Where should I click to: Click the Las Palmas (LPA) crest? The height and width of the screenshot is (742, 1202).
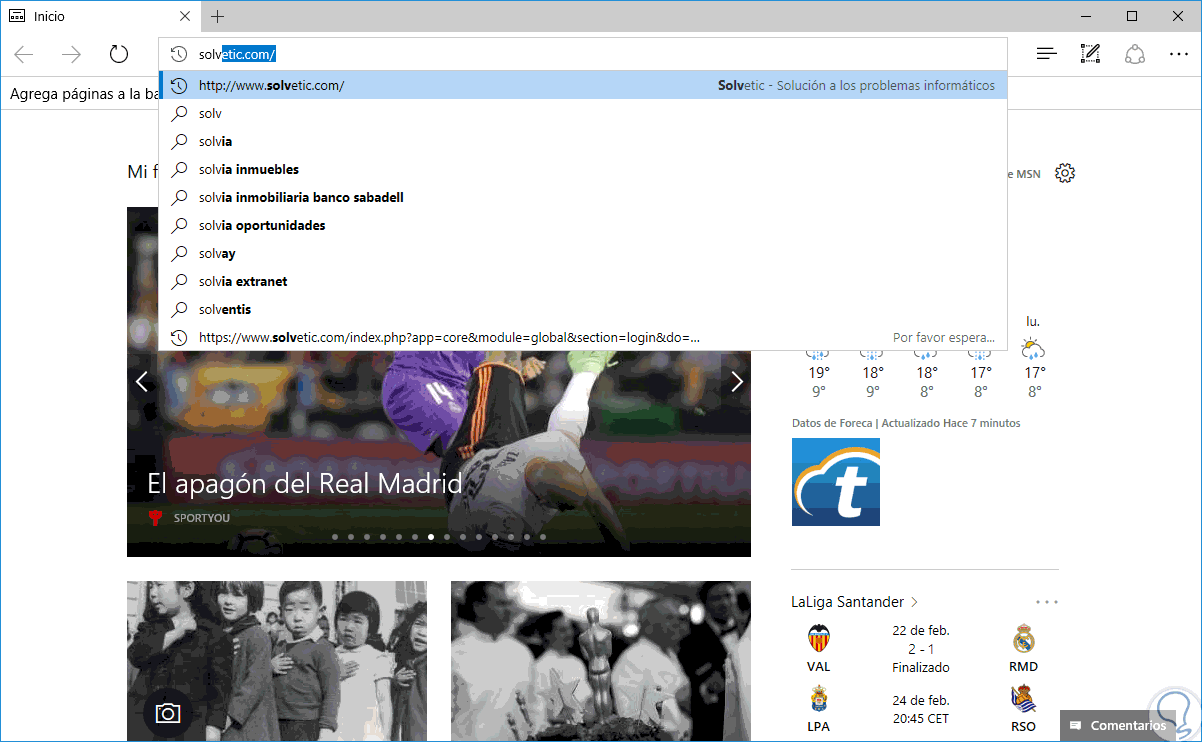coord(818,698)
